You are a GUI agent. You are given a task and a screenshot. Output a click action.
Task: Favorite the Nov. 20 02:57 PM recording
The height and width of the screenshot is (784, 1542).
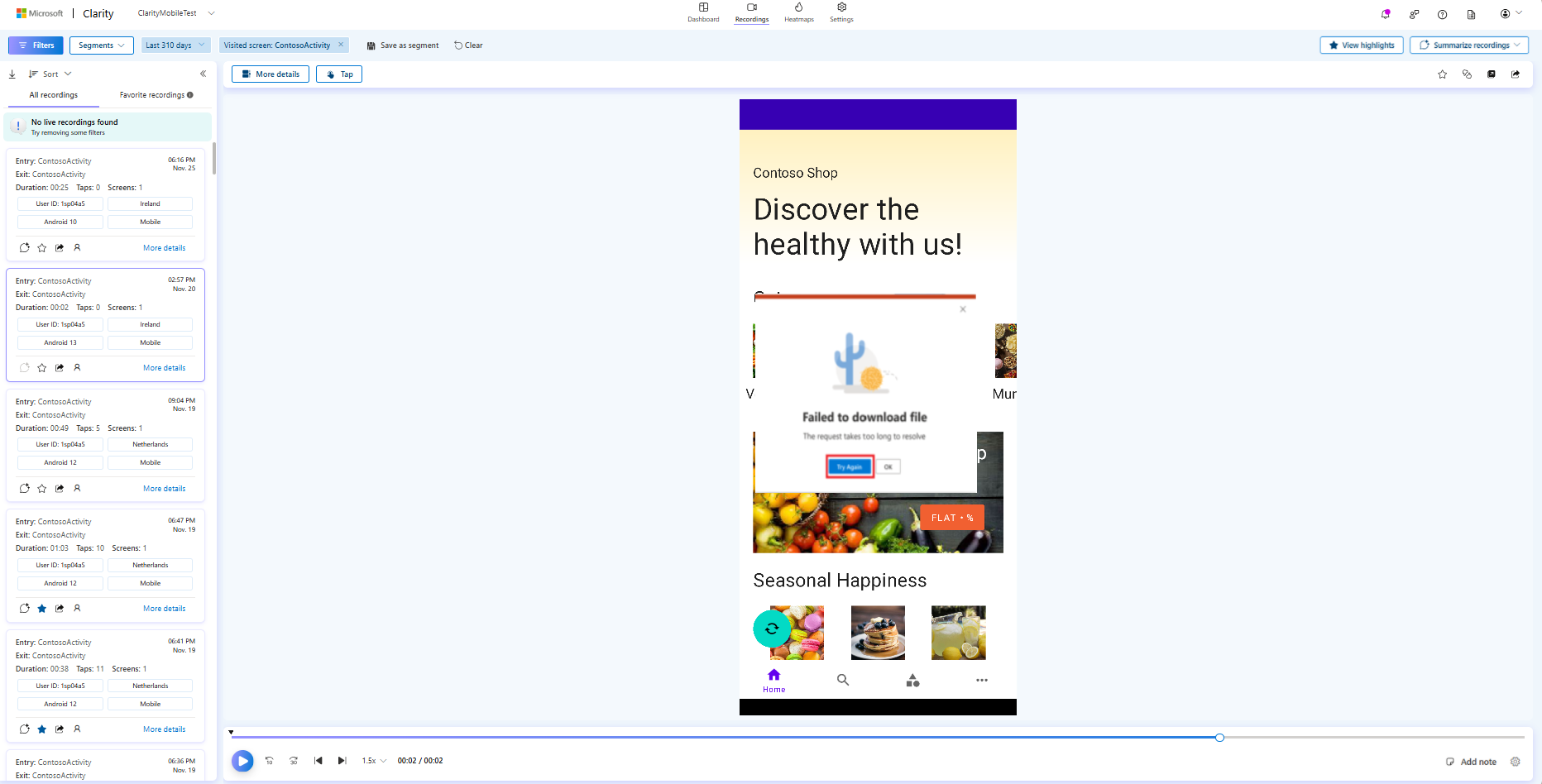[42, 367]
